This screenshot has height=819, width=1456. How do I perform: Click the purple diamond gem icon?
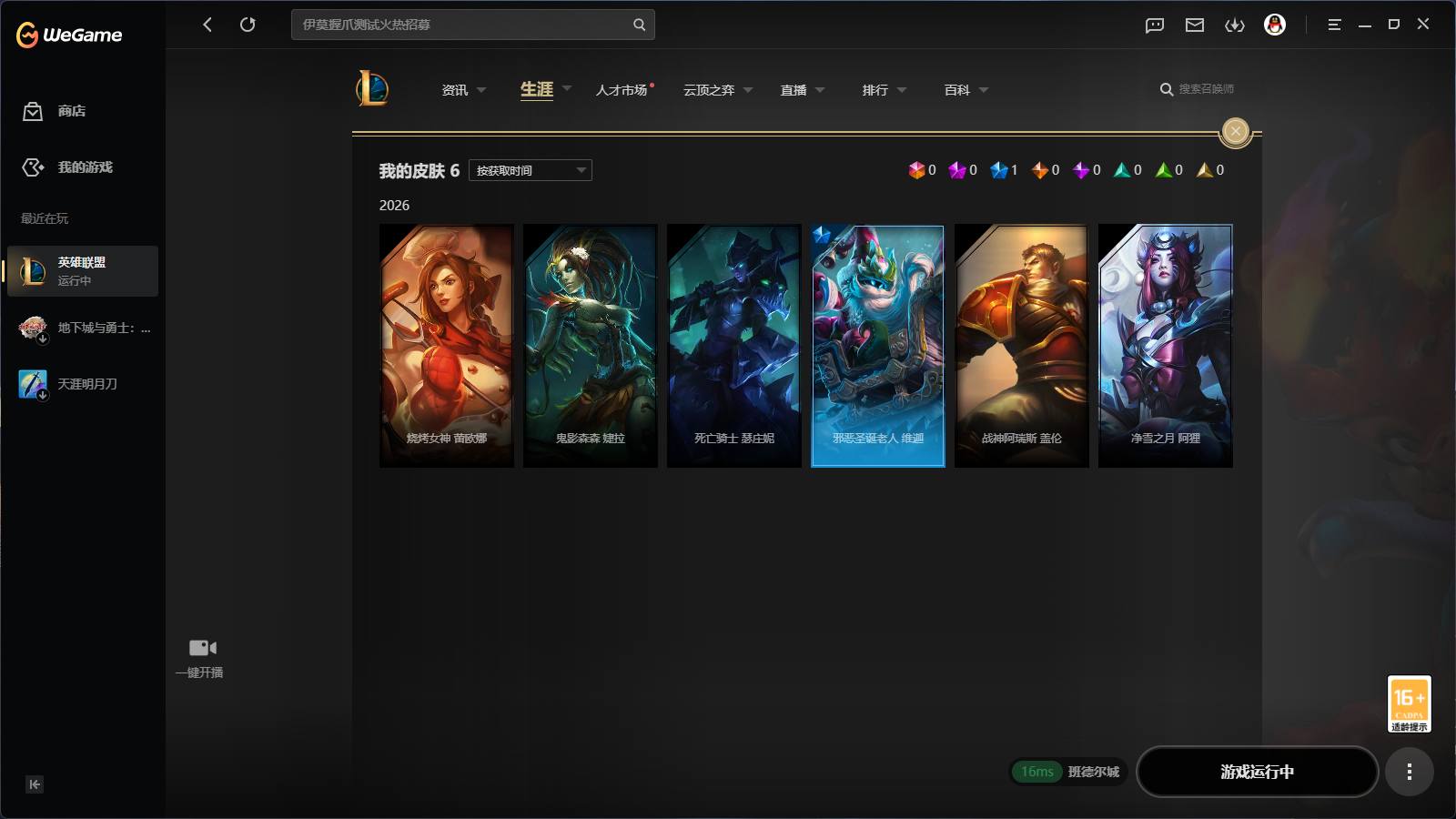pos(1081,170)
